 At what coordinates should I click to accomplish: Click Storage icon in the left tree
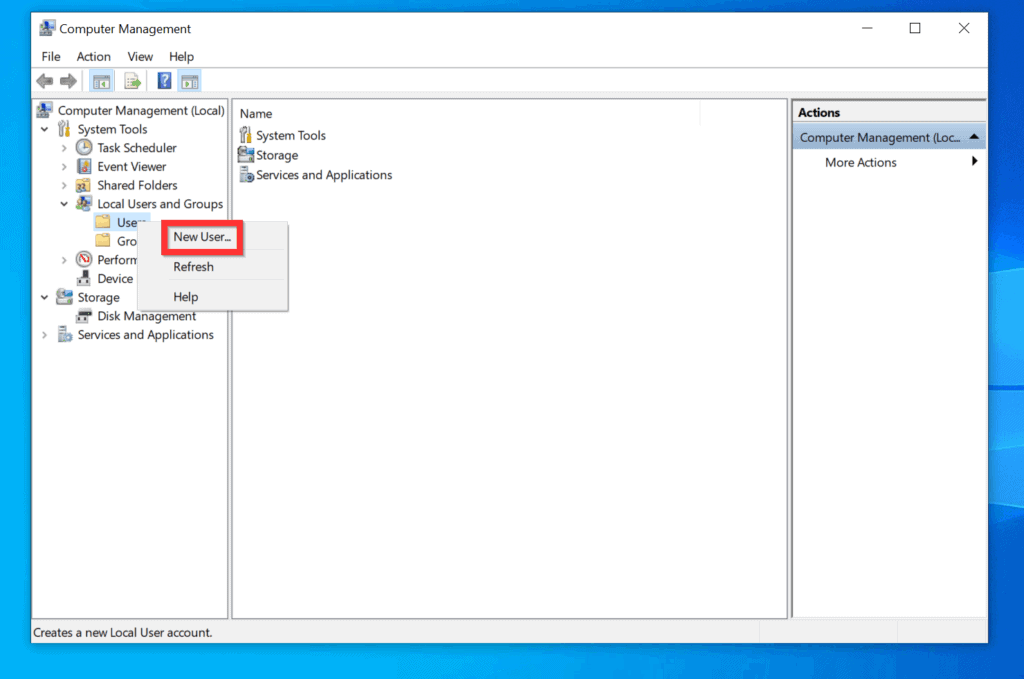tap(64, 297)
